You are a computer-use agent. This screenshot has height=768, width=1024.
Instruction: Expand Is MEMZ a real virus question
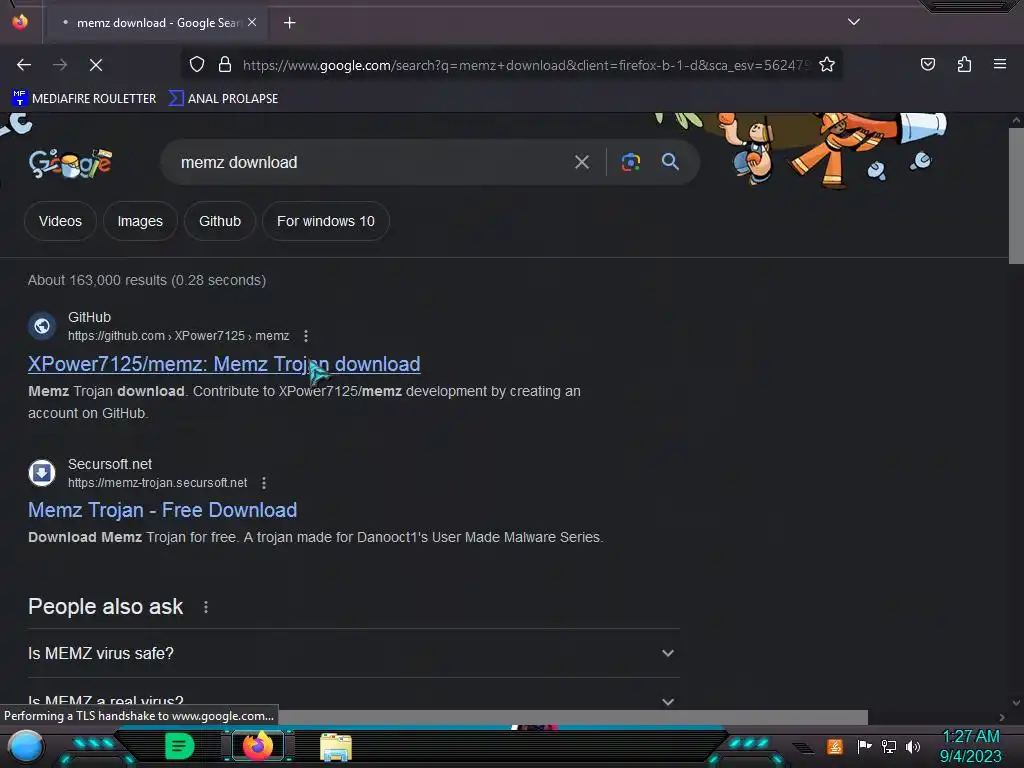tap(353, 699)
